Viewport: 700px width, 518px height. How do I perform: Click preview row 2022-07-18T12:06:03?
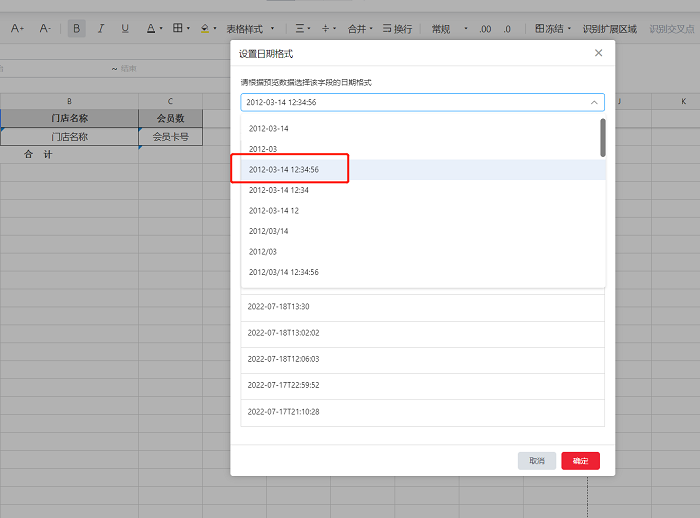click(422, 359)
